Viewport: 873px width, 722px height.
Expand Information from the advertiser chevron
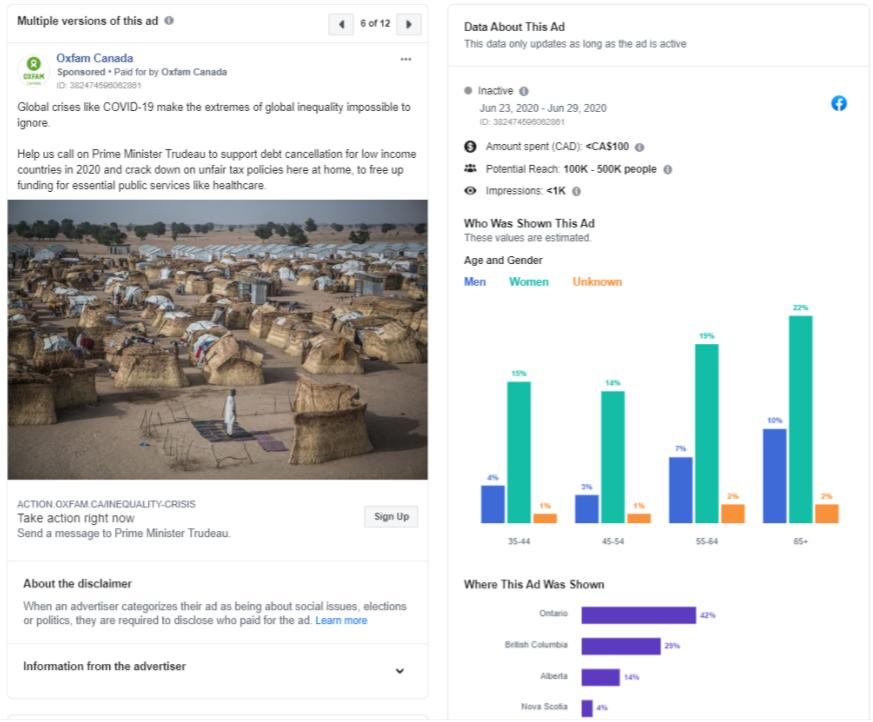399,671
